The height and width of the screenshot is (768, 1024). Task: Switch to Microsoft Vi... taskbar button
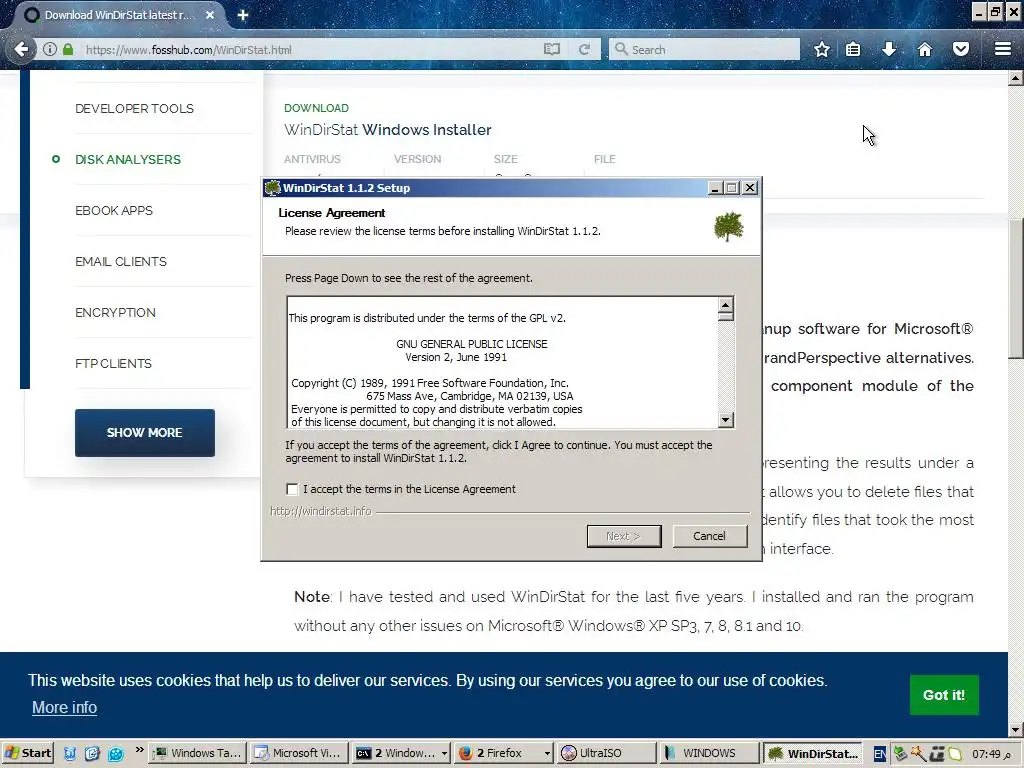click(x=299, y=753)
